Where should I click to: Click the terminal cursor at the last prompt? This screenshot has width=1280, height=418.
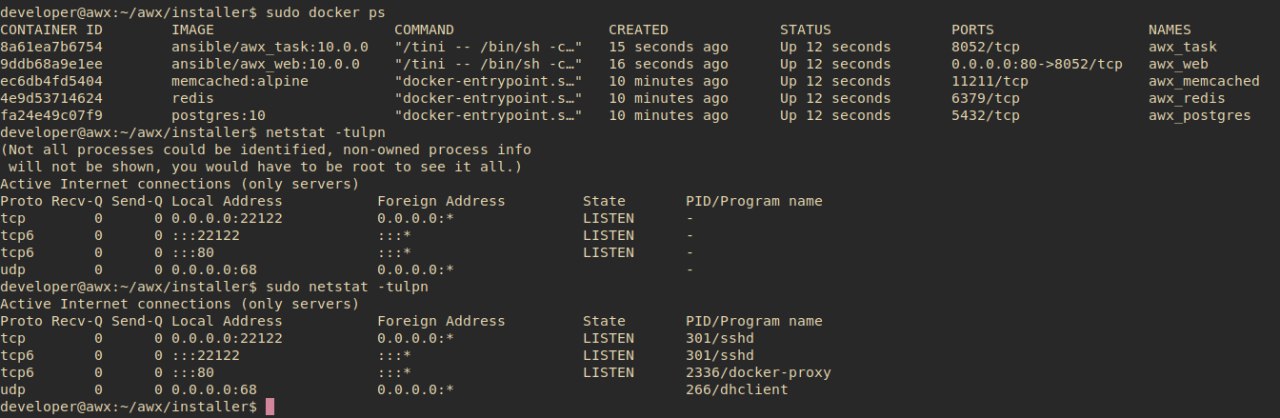tap(270, 407)
